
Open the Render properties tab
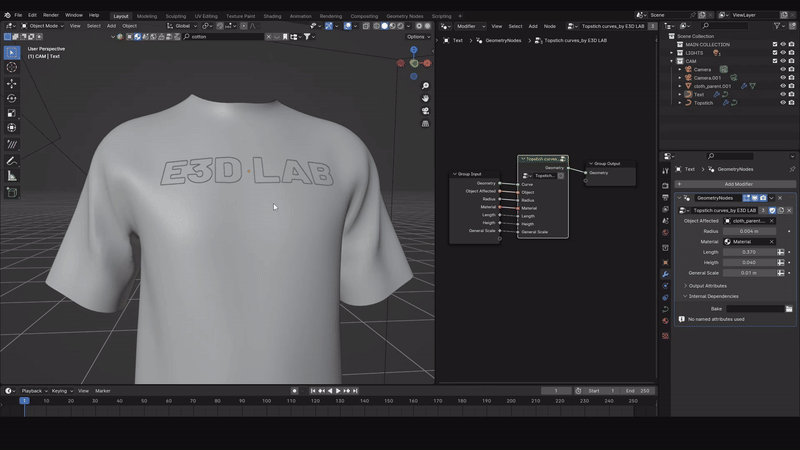(665, 186)
